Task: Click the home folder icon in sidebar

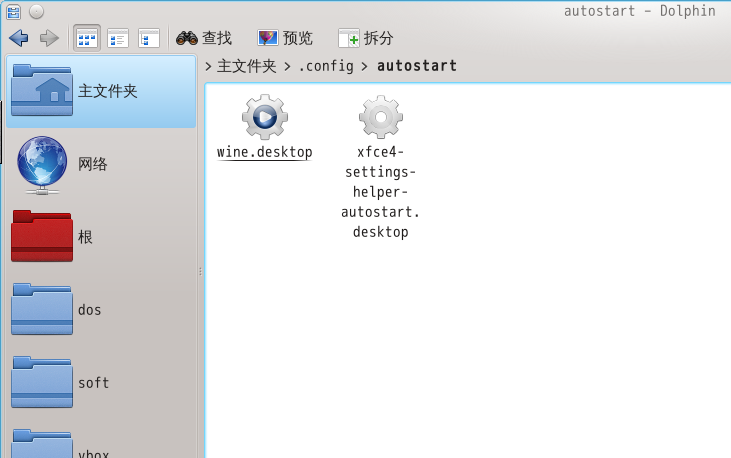Action: tap(42, 90)
